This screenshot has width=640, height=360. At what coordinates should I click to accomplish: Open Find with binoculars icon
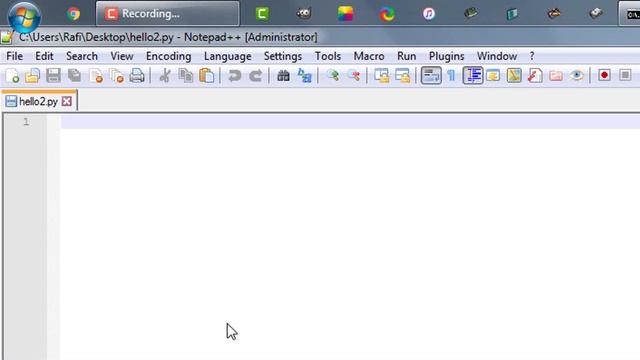[283, 76]
